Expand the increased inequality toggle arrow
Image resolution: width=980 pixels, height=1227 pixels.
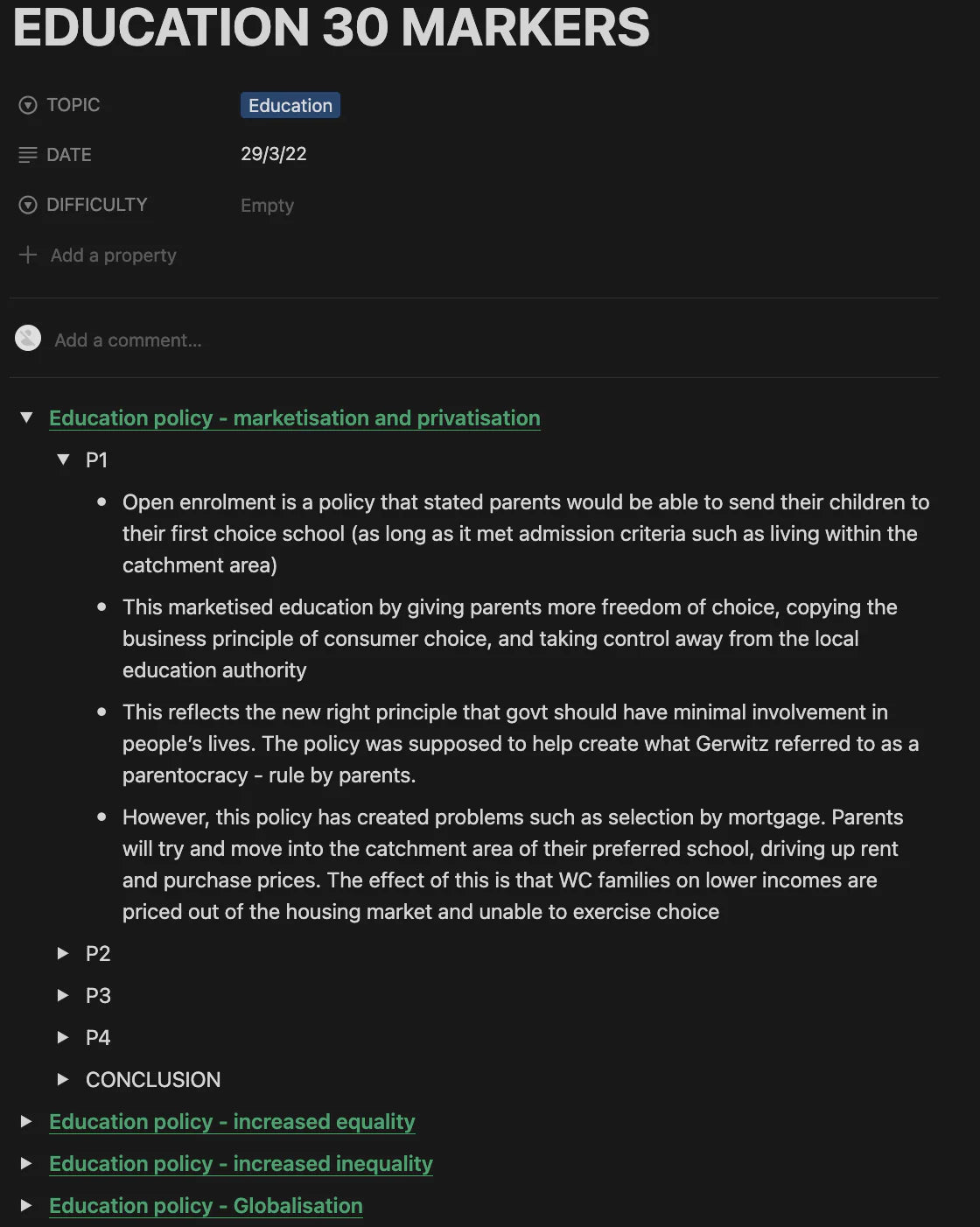[x=26, y=1163]
